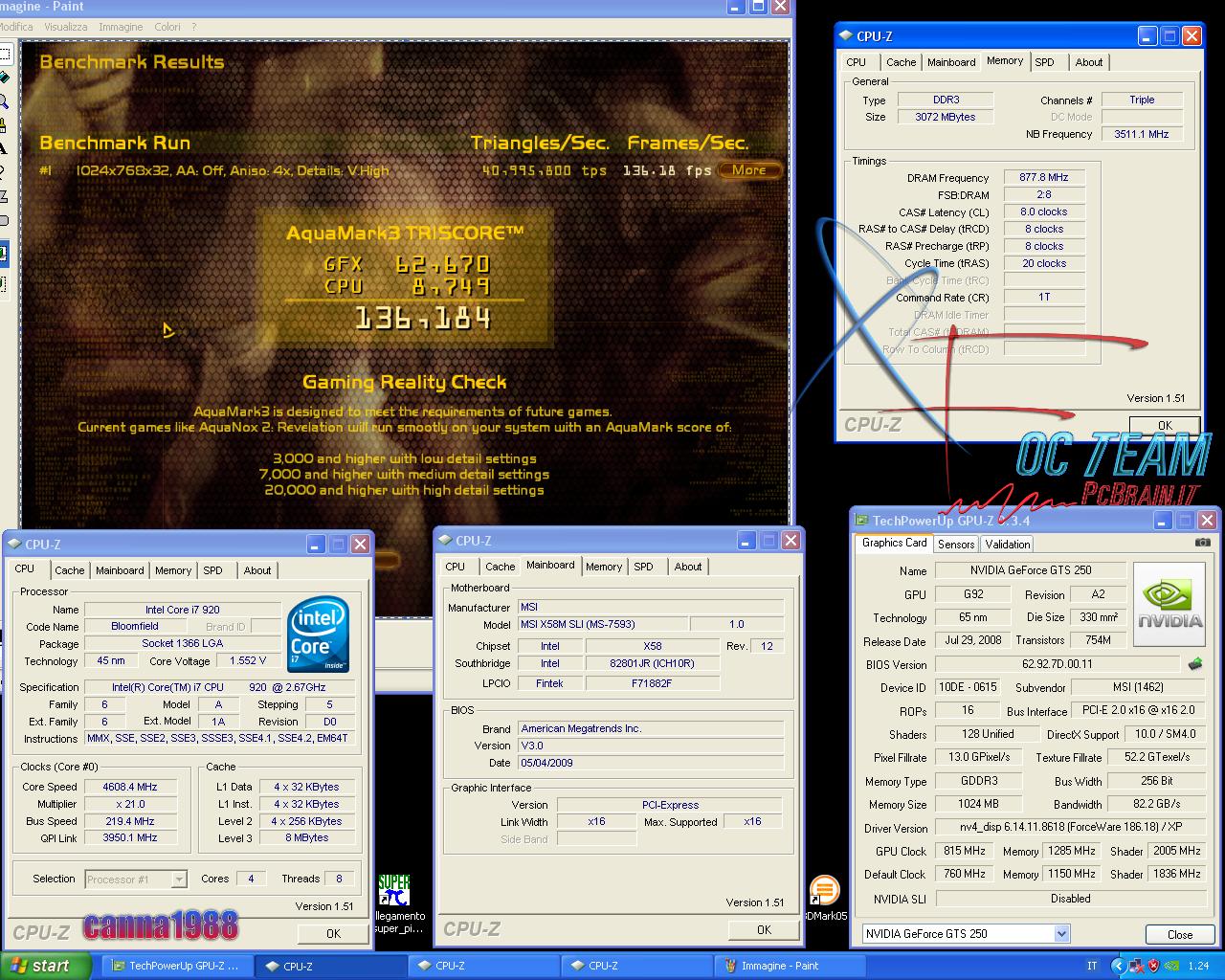The height and width of the screenshot is (980, 1225).
Task: Click the Intel Core i7 logo in CPU-Z
Action: (319, 635)
